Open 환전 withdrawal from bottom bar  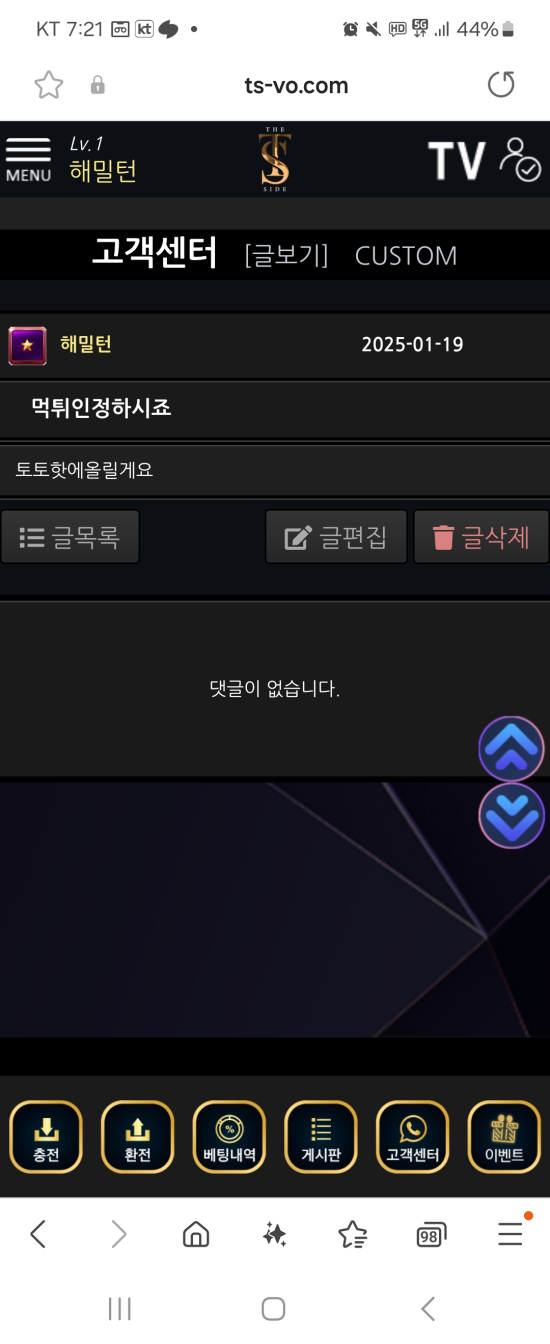coord(137,1137)
